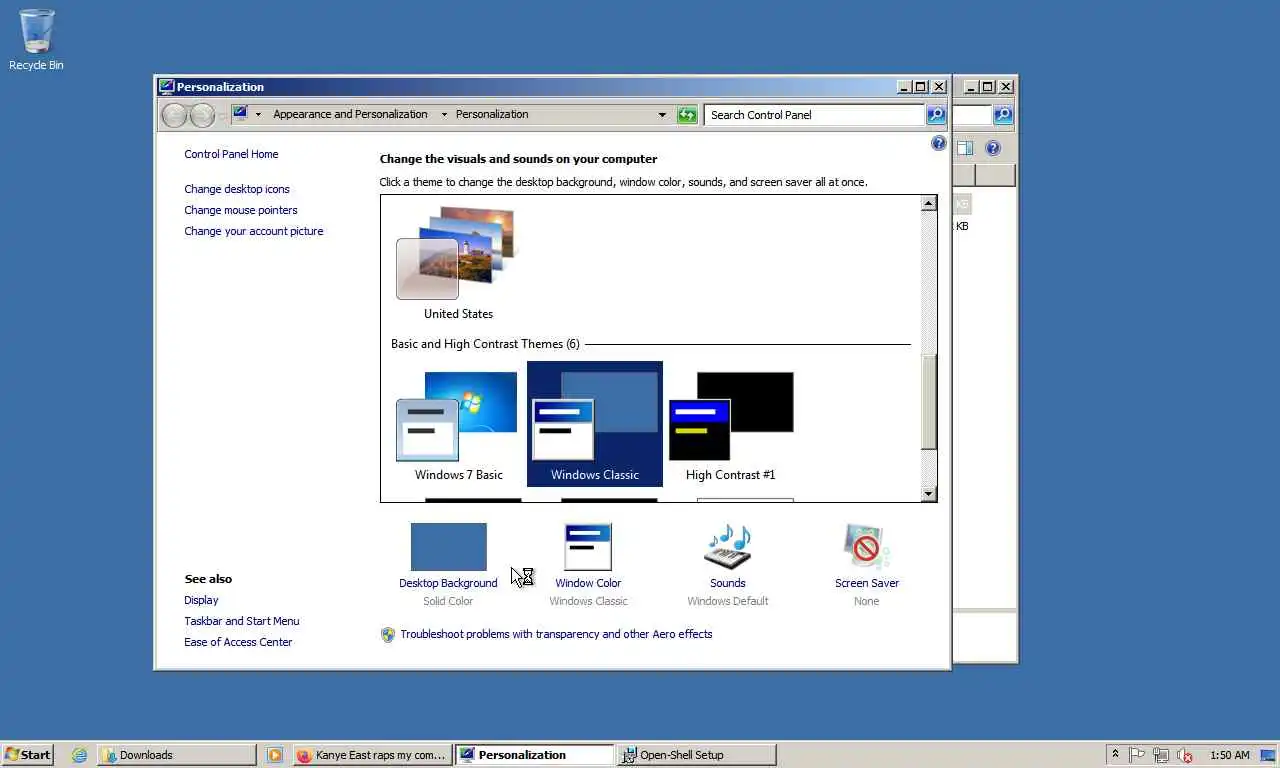Switch to the Downloads taskbar window
The image size is (1280, 768).
click(x=176, y=755)
